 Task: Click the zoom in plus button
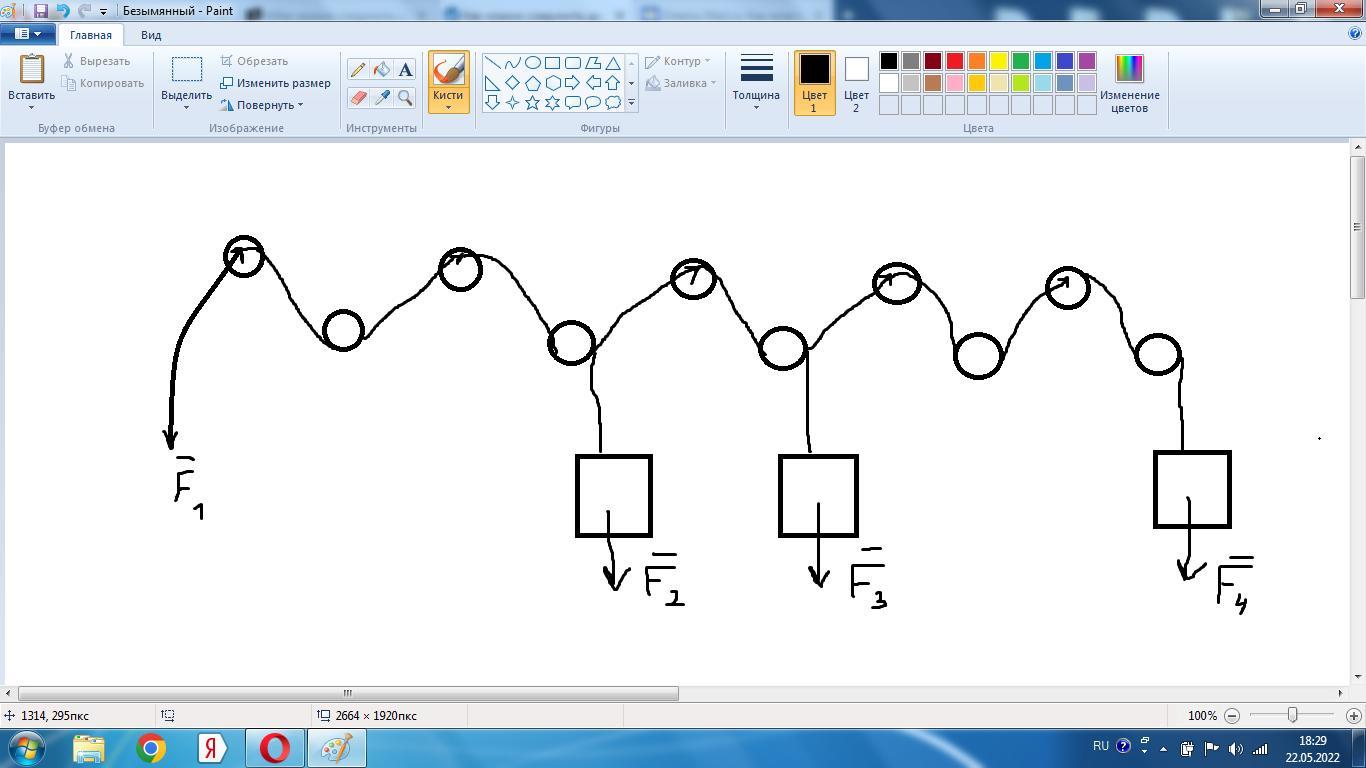pyautogui.click(x=1353, y=716)
